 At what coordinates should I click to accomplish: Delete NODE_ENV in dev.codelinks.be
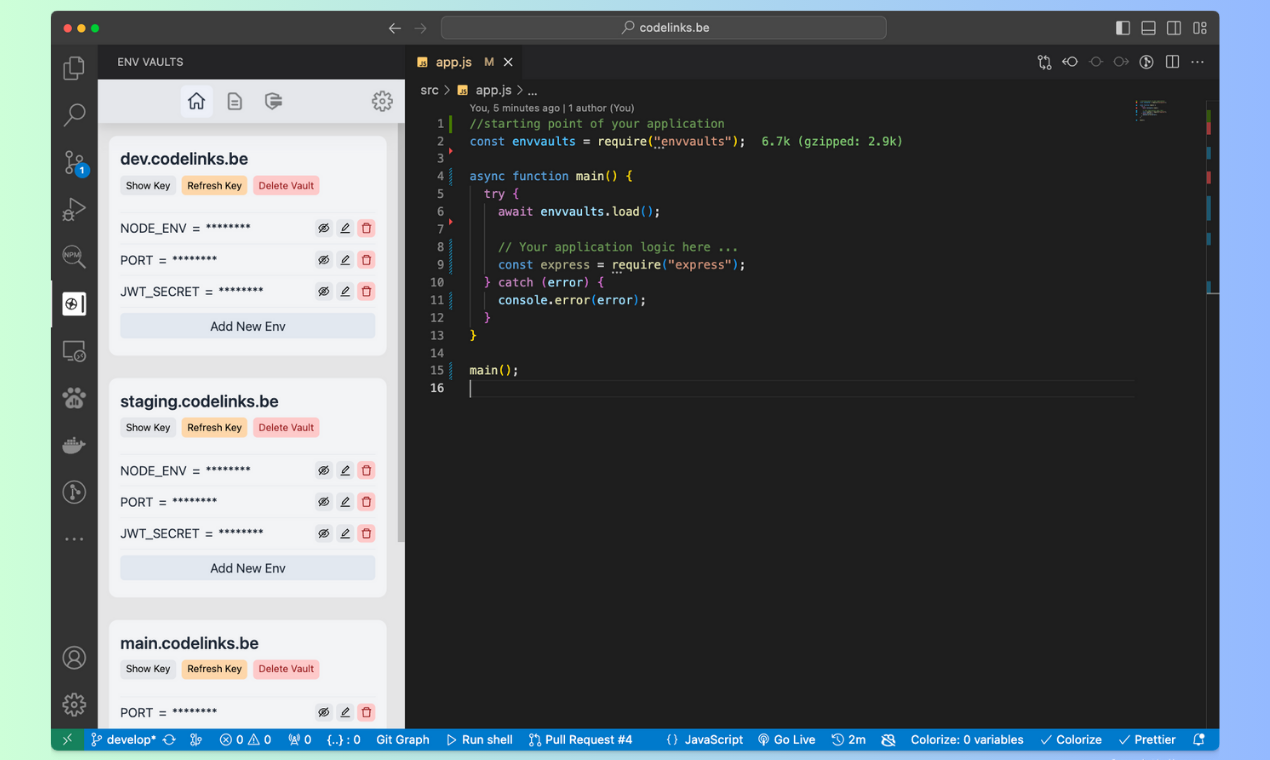(x=366, y=228)
